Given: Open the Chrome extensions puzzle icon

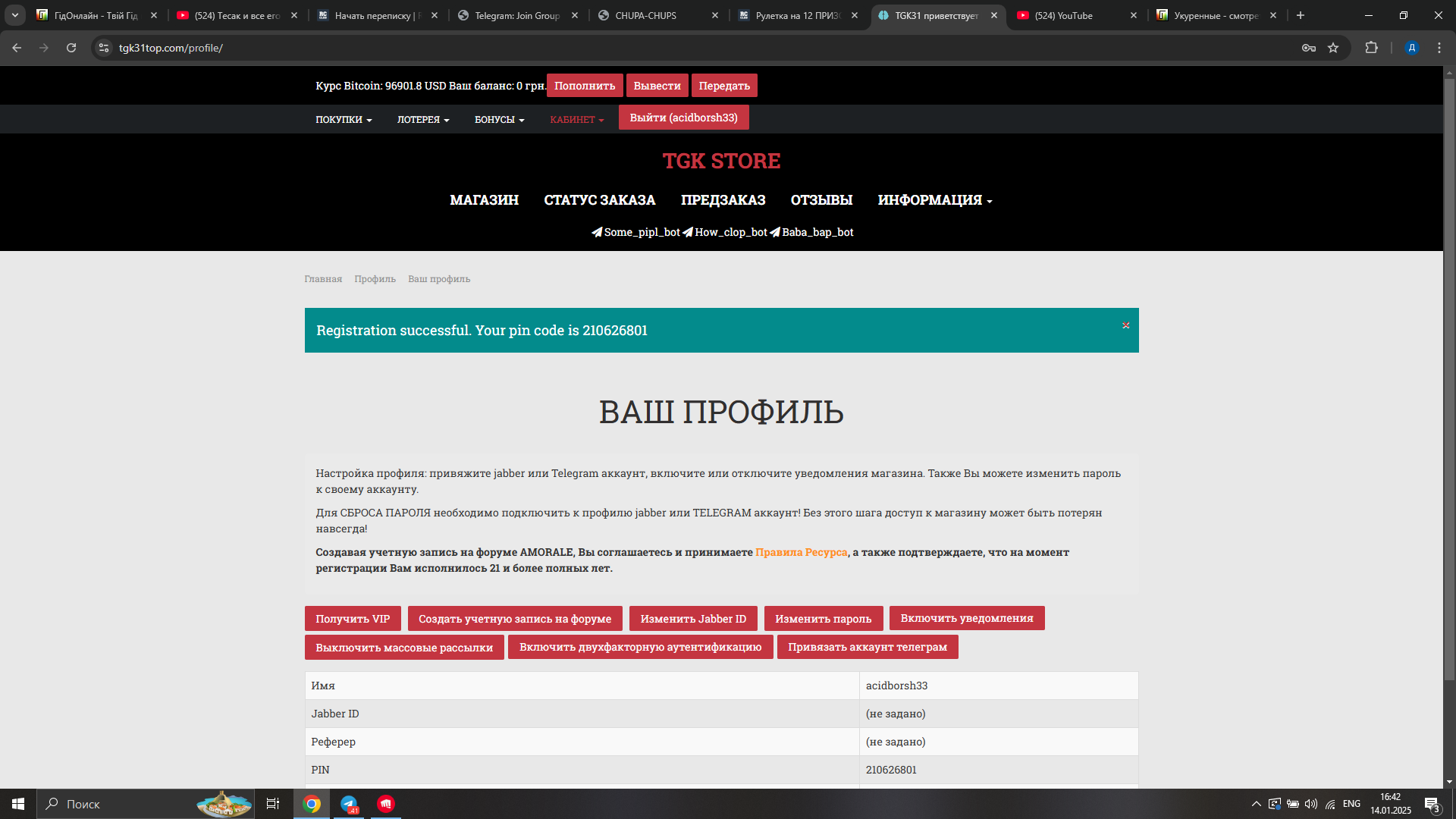Looking at the screenshot, I should 1371,48.
